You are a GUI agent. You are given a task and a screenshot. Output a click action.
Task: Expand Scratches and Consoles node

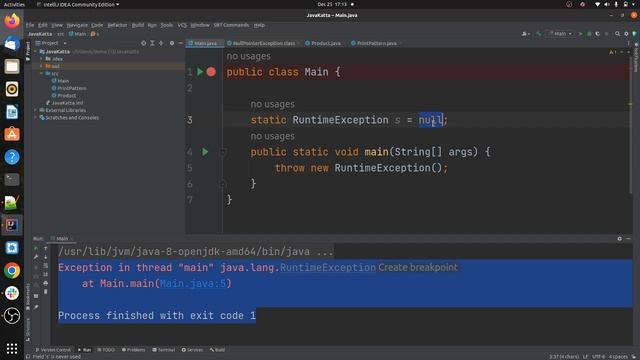36,118
